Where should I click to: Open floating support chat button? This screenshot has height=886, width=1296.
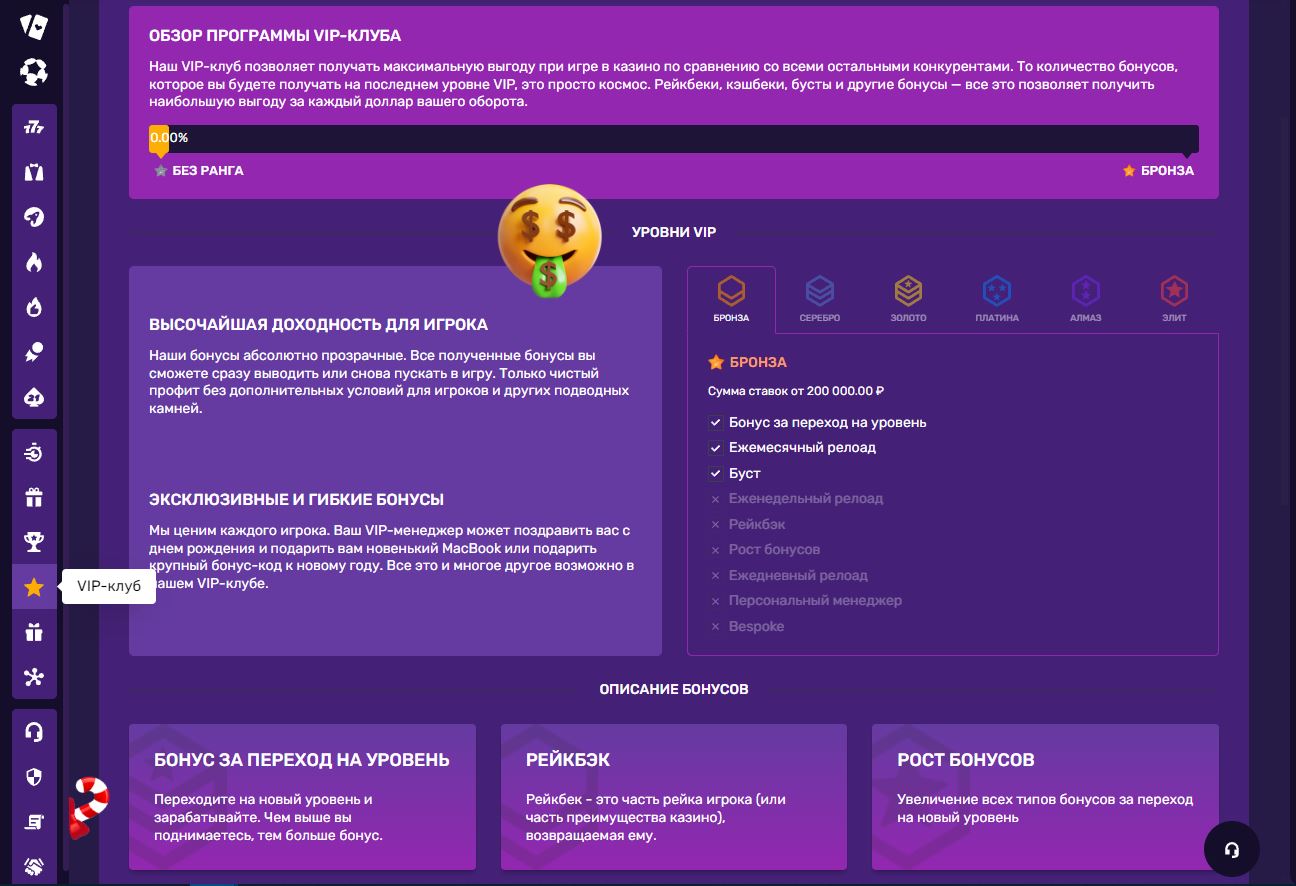[x=1231, y=849]
